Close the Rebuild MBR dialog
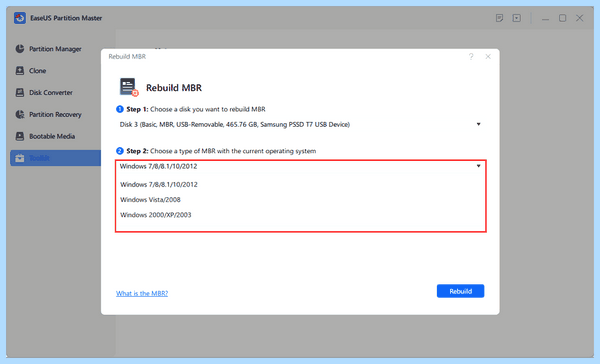Viewport: 600px width, 364px height. pyautogui.click(x=488, y=57)
